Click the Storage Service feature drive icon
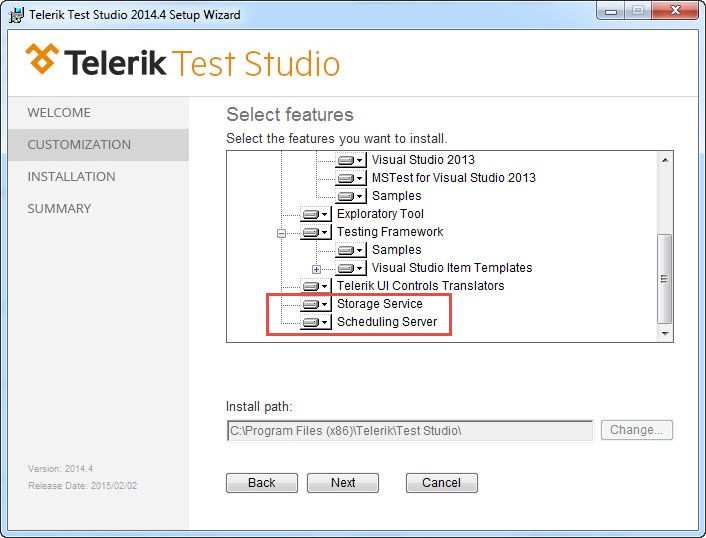706x538 pixels. 315,304
